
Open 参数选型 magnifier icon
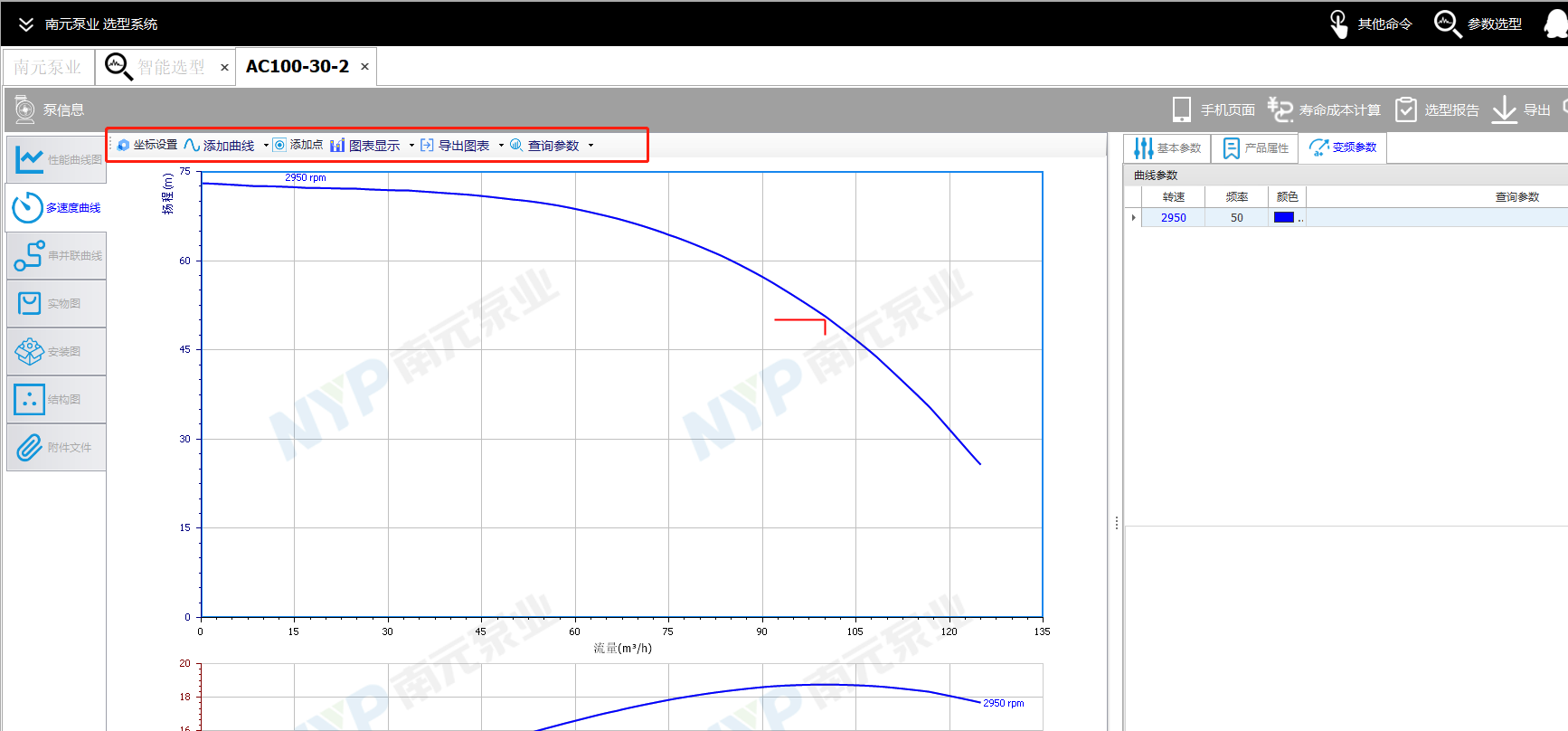pos(1447,24)
